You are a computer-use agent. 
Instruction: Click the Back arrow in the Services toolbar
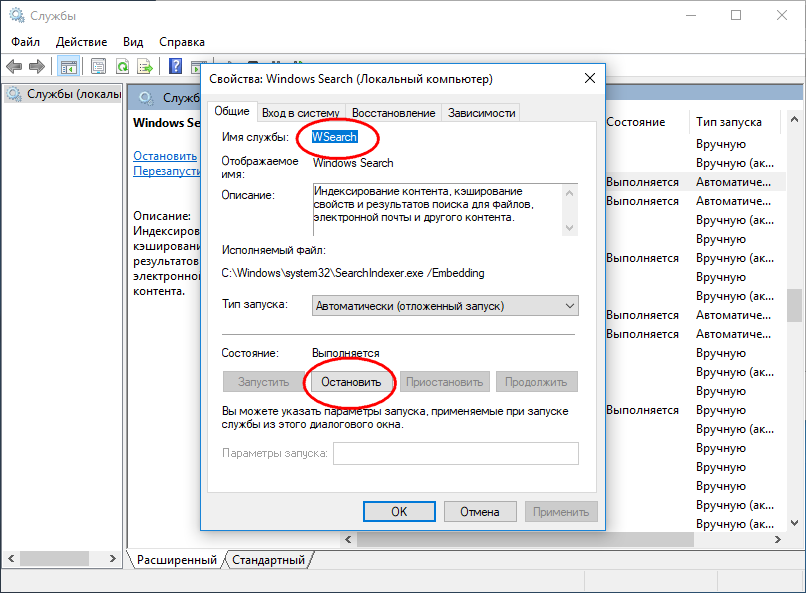(14, 66)
